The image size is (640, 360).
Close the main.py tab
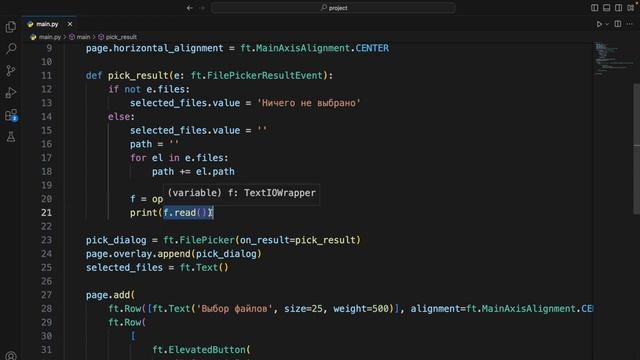click(x=70, y=24)
